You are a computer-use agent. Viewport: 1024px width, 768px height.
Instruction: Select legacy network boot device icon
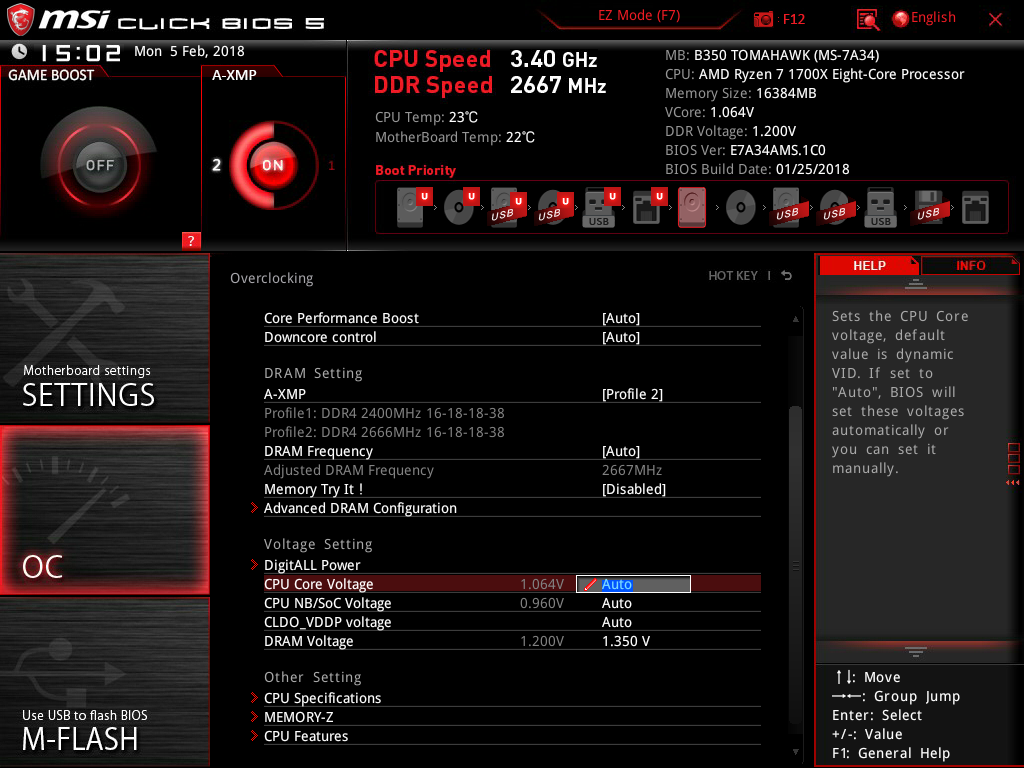975,207
